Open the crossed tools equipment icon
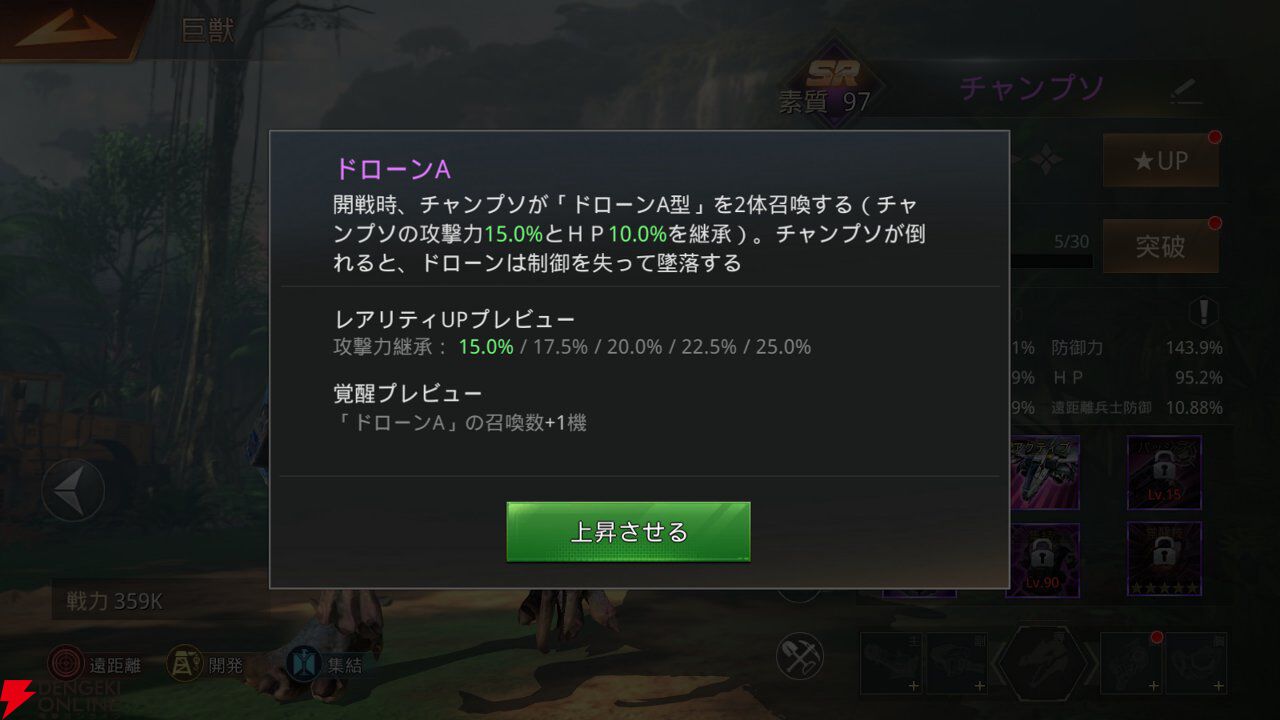The width and height of the screenshot is (1280, 720). [799, 656]
